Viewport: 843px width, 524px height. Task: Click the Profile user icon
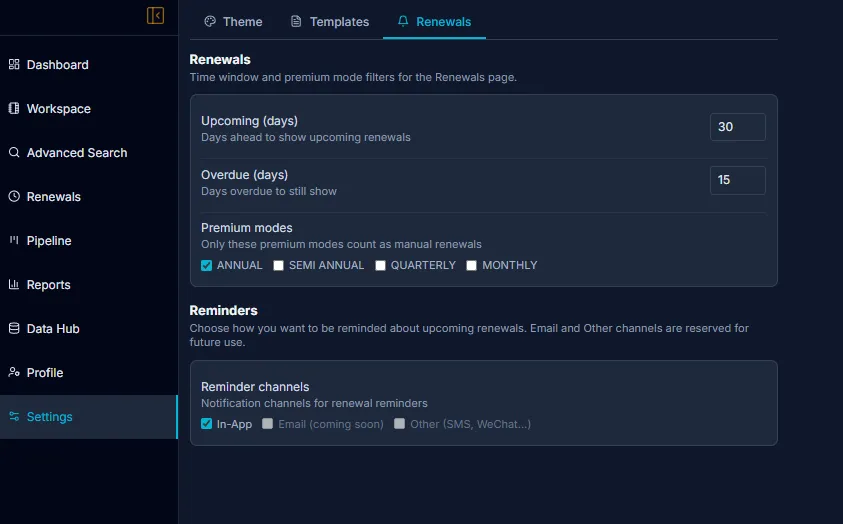pyautogui.click(x=14, y=372)
